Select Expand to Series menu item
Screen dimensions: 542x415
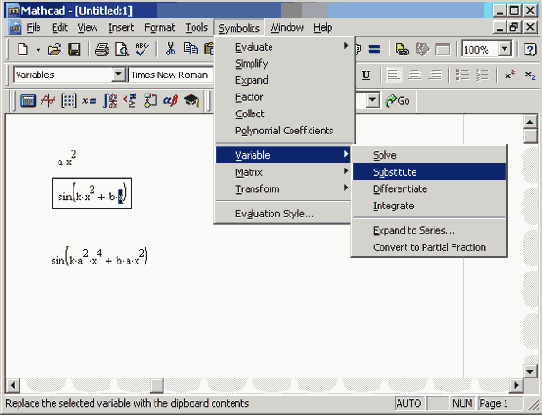pyautogui.click(x=429, y=230)
